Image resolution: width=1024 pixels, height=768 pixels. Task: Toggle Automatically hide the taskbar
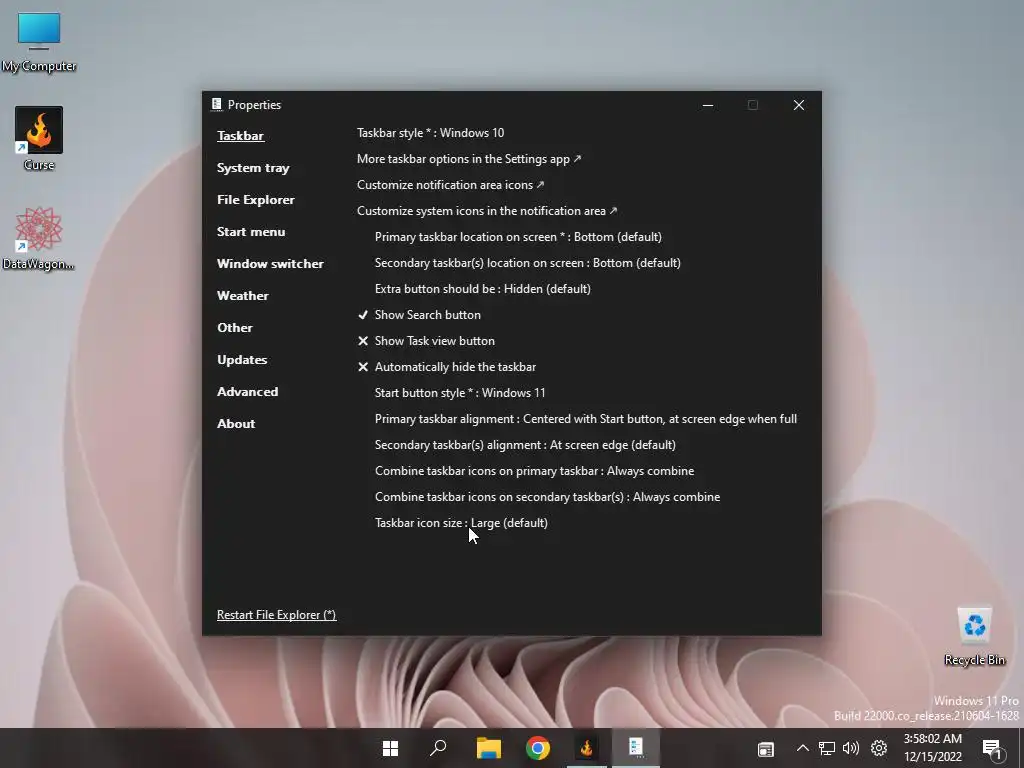pos(447,367)
